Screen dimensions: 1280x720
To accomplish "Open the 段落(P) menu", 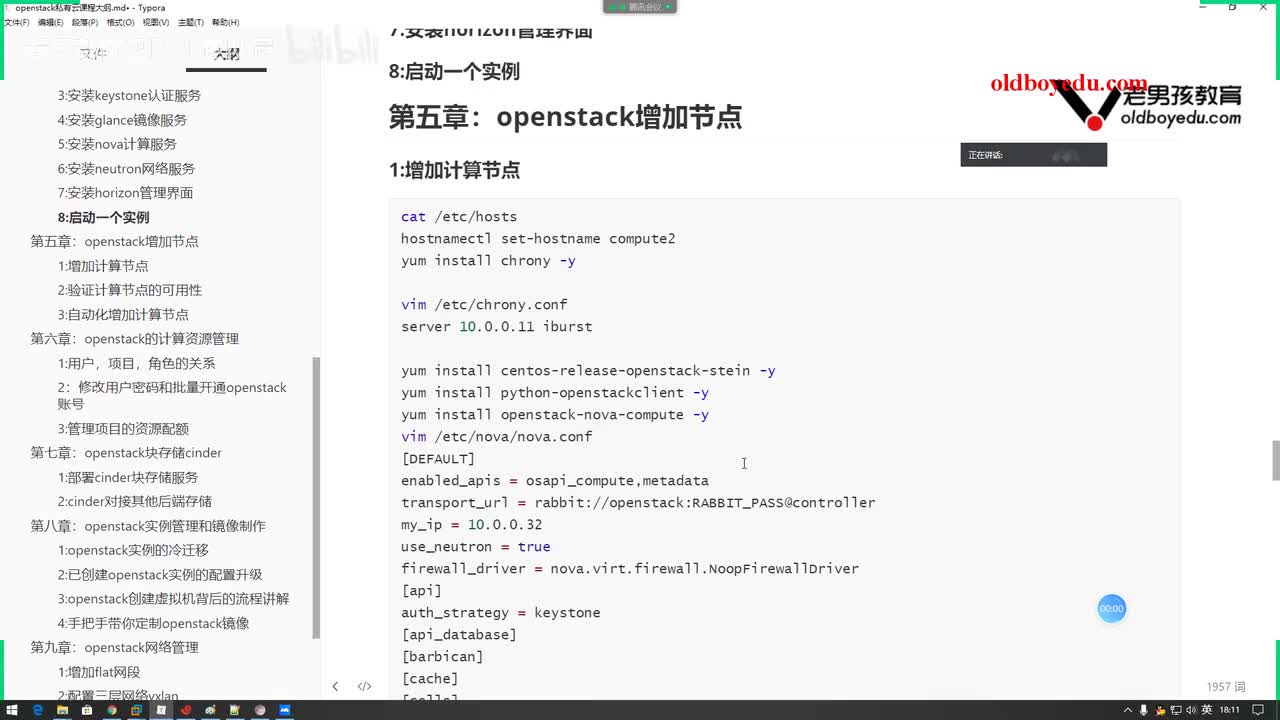I will click(x=85, y=22).
